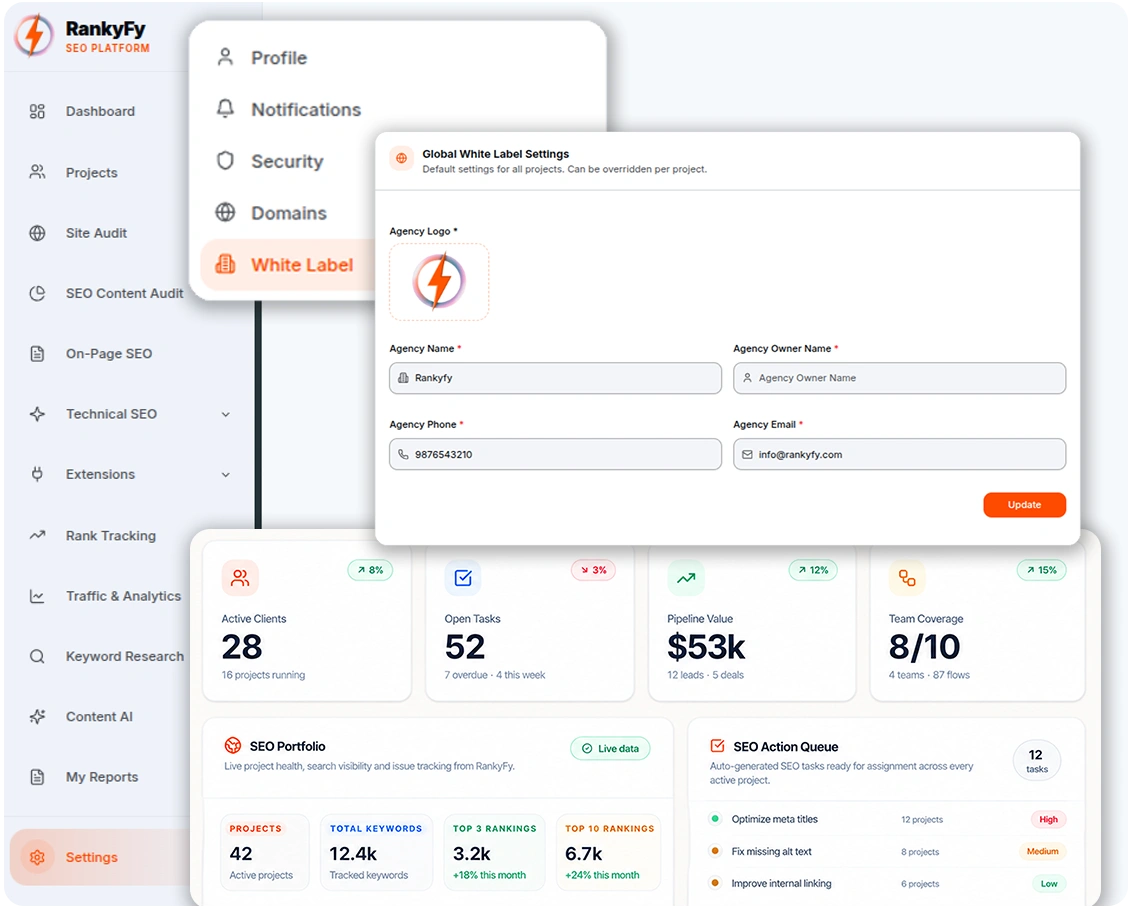Click the Content AI sparkles icon
The width and height of the screenshot is (1133, 907).
click(37, 716)
